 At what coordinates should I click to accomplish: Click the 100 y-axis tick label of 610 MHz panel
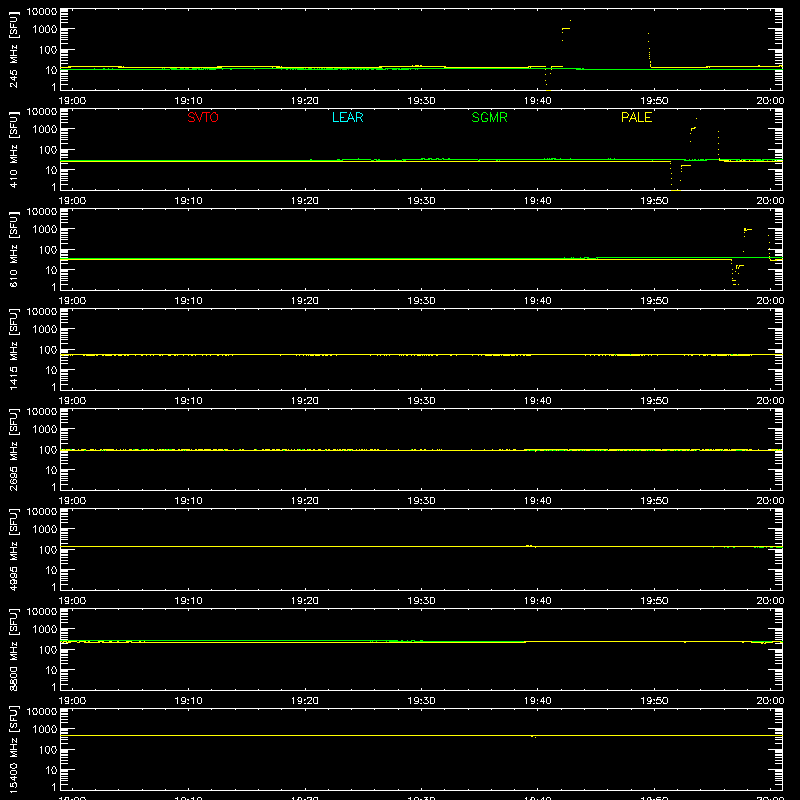pos(48,250)
